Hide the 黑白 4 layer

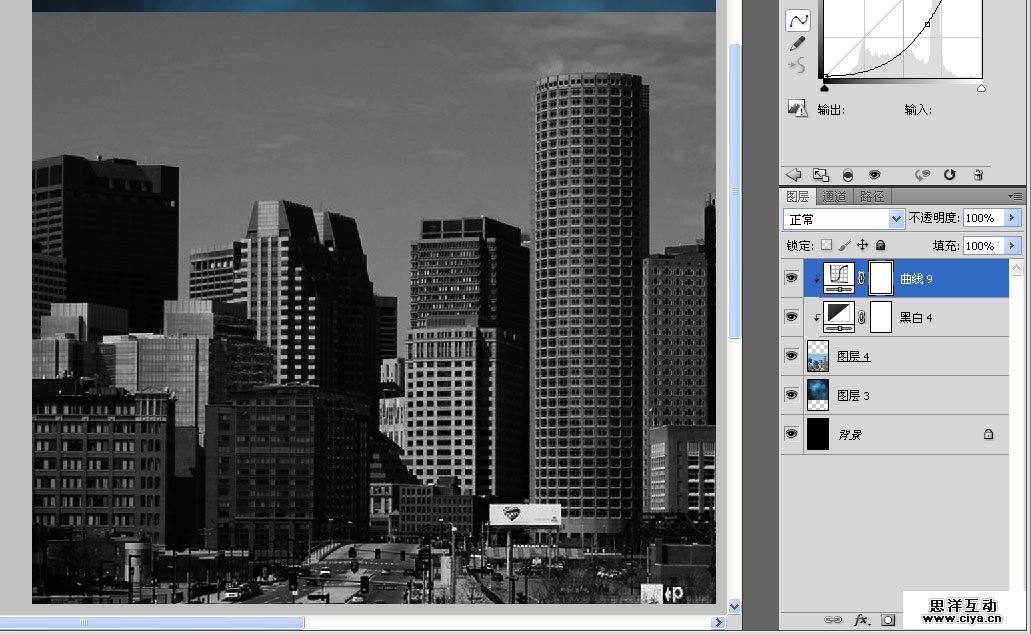pos(791,317)
